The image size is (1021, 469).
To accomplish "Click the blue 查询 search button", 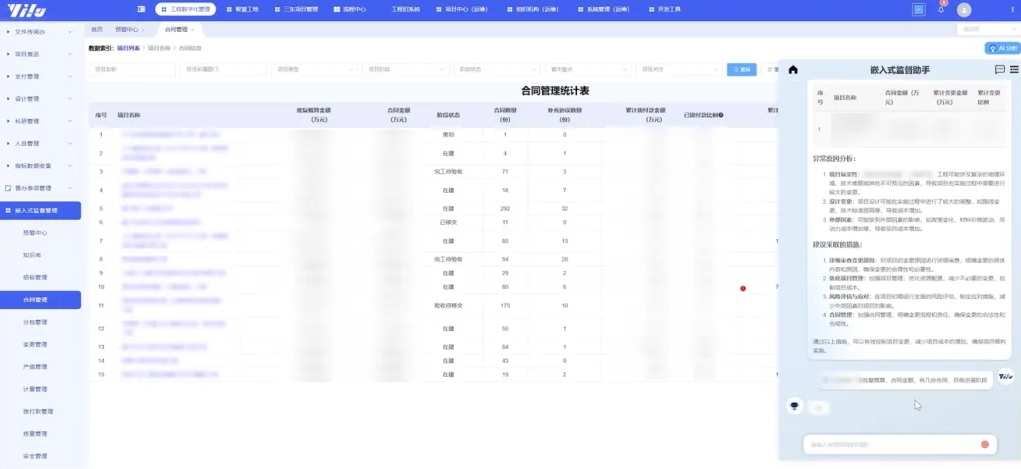I will (x=741, y=70).
